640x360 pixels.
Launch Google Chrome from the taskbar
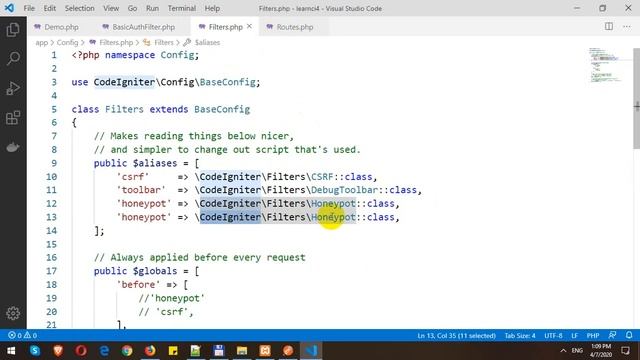(x=127, y=351)
